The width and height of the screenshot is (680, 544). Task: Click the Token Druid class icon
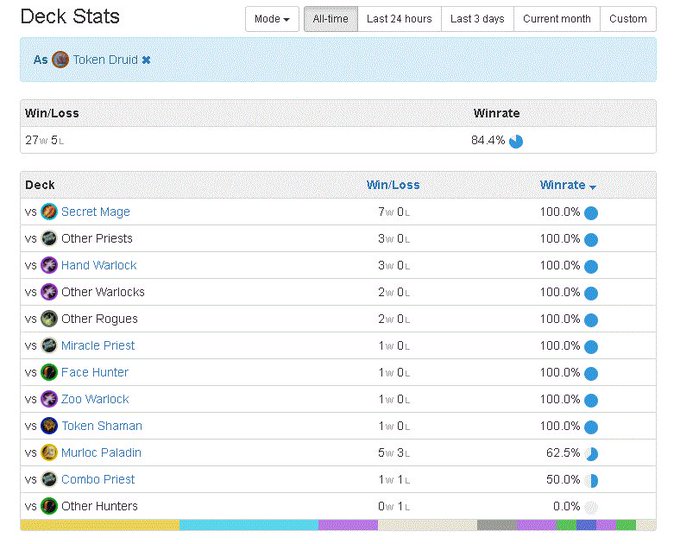click(x=60, y=60)
